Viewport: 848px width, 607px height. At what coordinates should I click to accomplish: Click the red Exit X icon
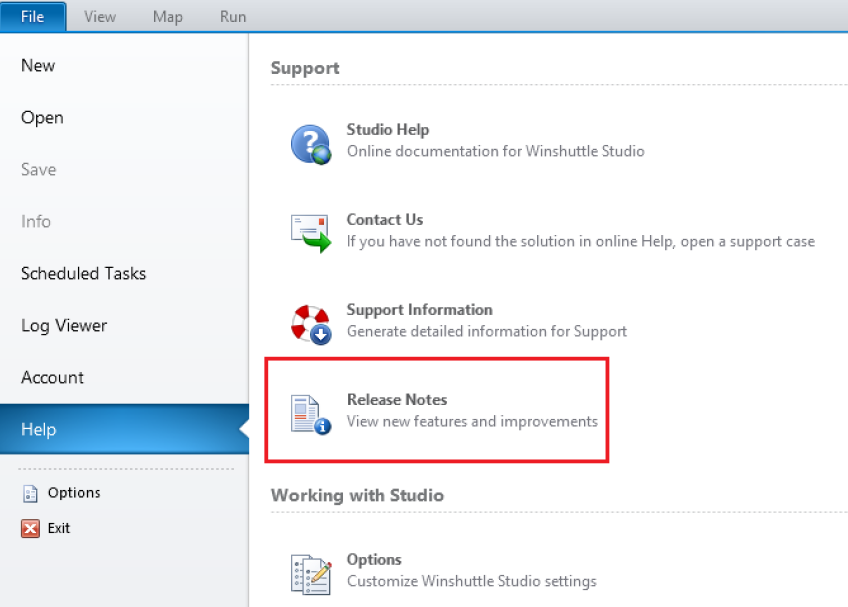tap(30, 528)
